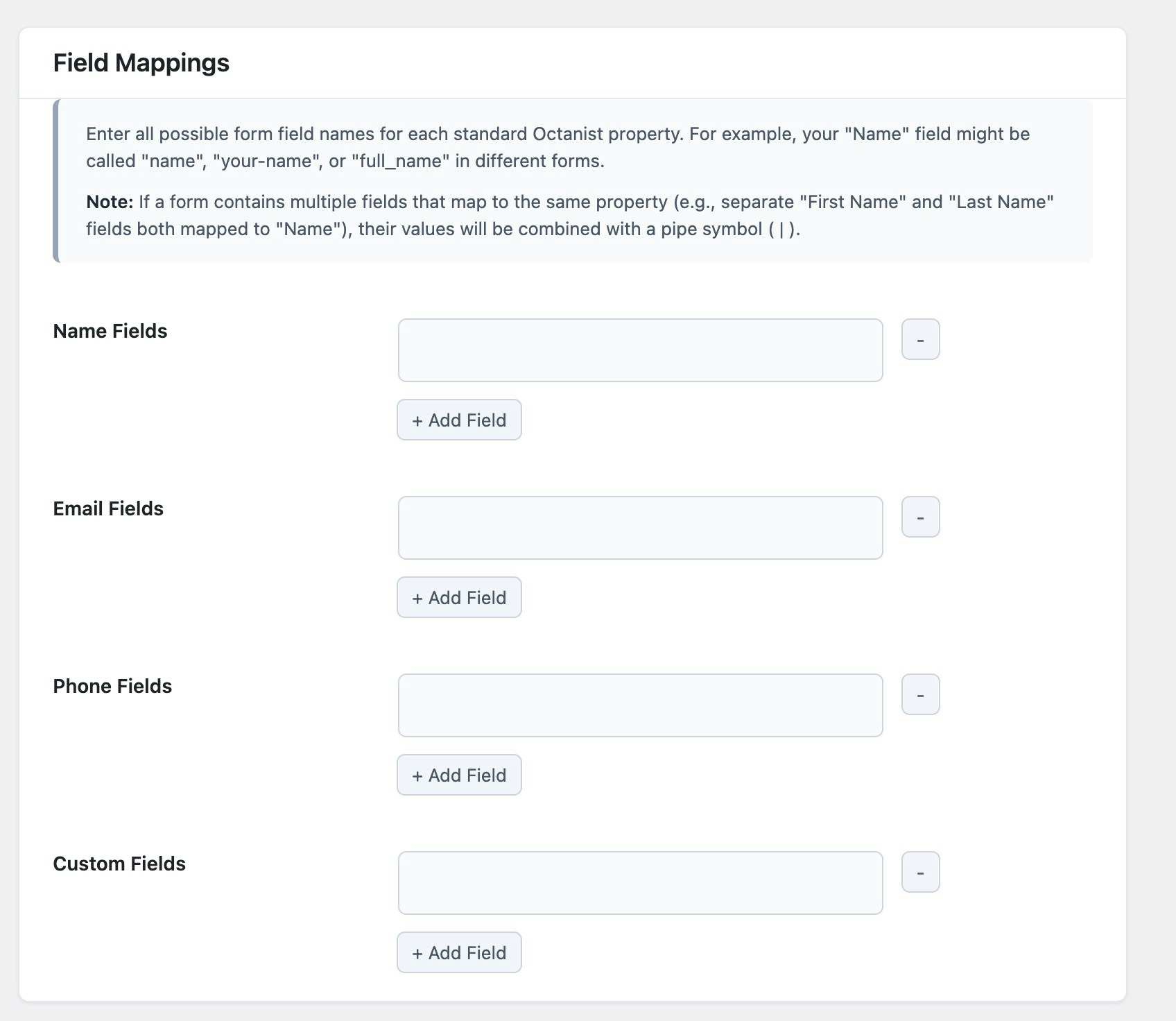1176x1021 pixels.
Task: Click the Phone Fields label
Action: tap(112, 686)
